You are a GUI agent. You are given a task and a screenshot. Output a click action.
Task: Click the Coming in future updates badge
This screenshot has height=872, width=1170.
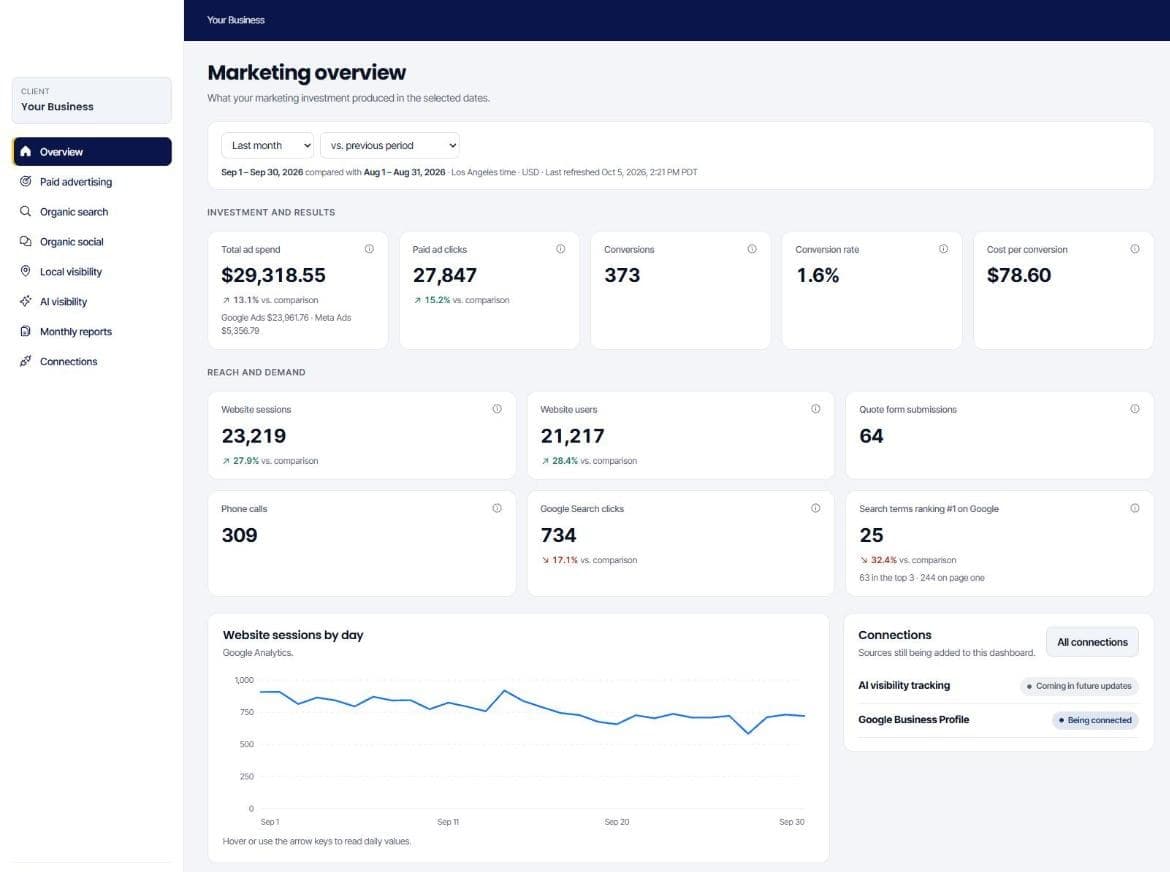(x=1079, y=686)
